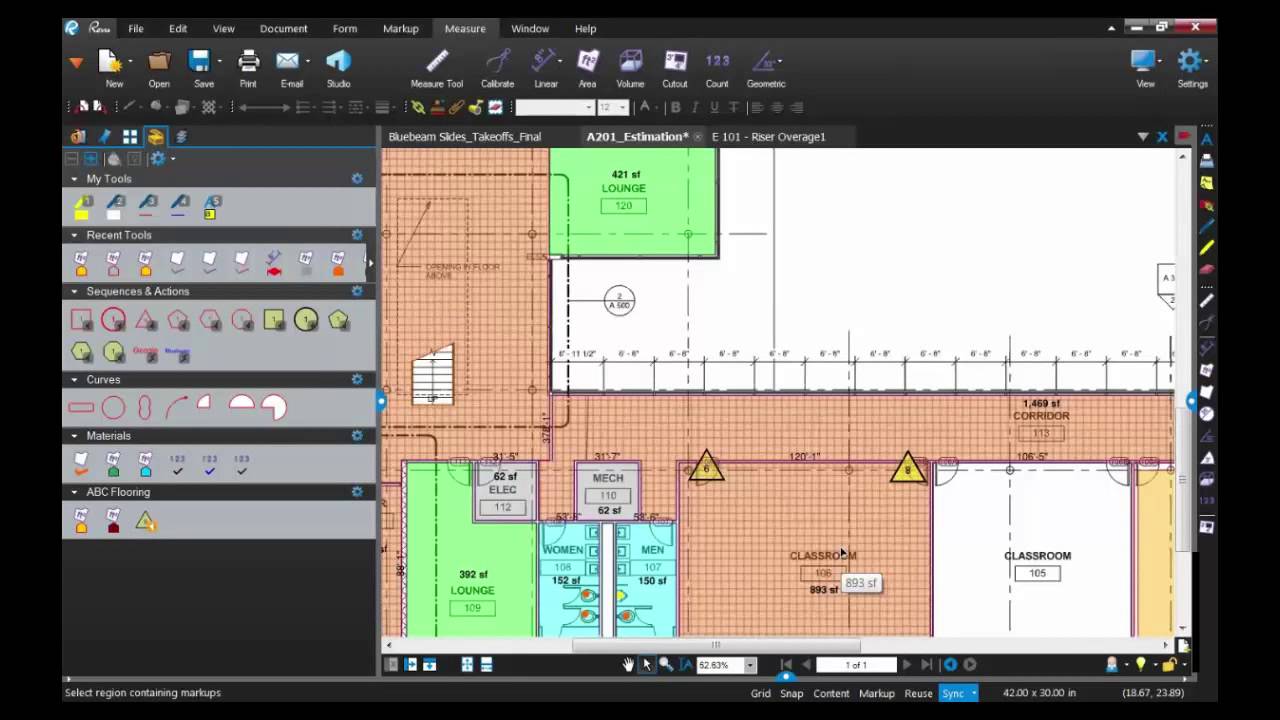The width and height of the screenshot is (1280, 720).
Task: Toggle bold text formatting
Action: click(x=676, y=107)
